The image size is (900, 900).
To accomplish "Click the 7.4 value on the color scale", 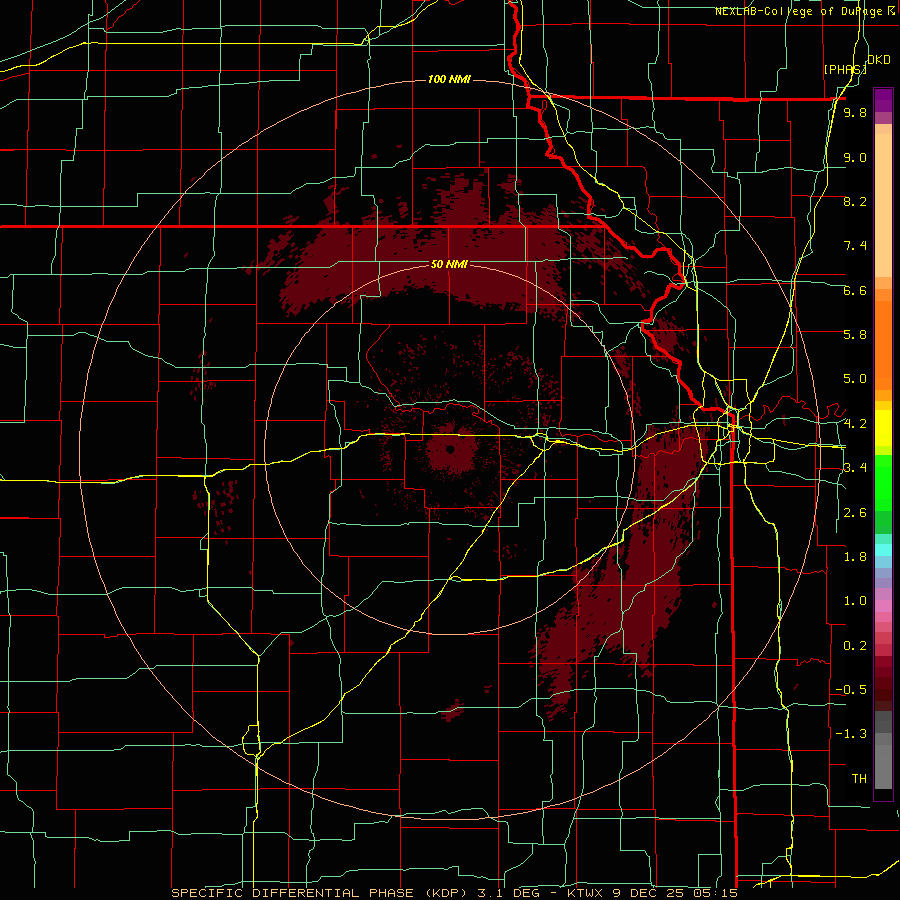I will [855, 246].
